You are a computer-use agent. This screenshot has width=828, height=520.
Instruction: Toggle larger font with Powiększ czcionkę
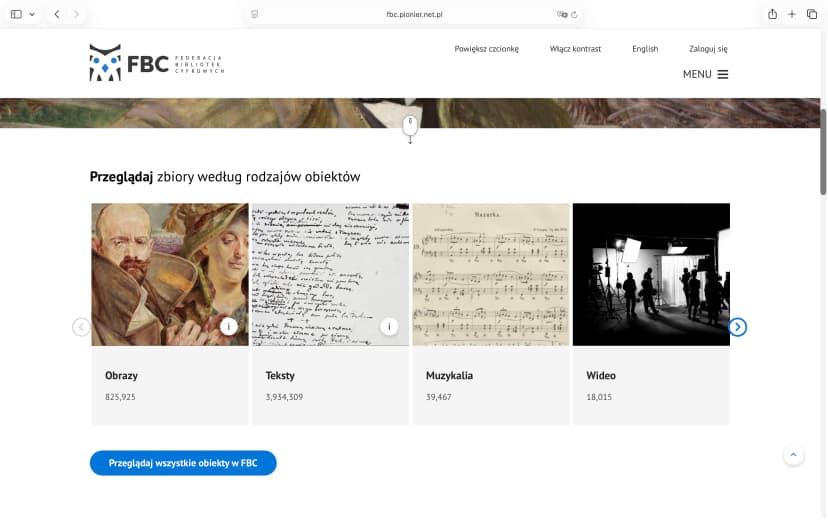click(486, 49)
